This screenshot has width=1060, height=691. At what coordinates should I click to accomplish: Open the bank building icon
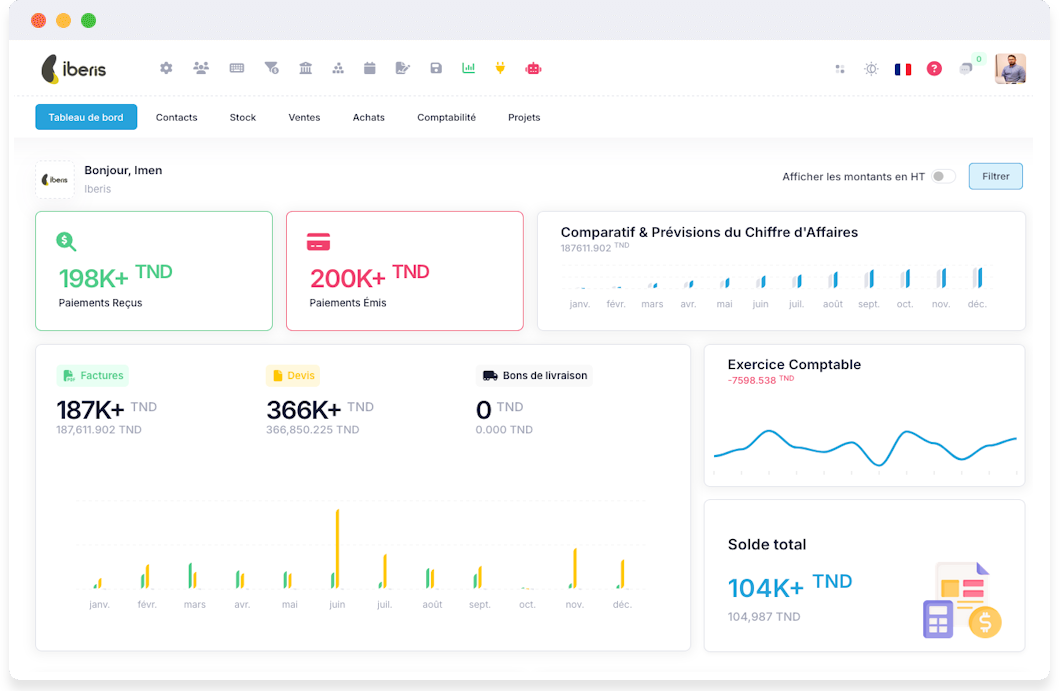click(305, 68)
